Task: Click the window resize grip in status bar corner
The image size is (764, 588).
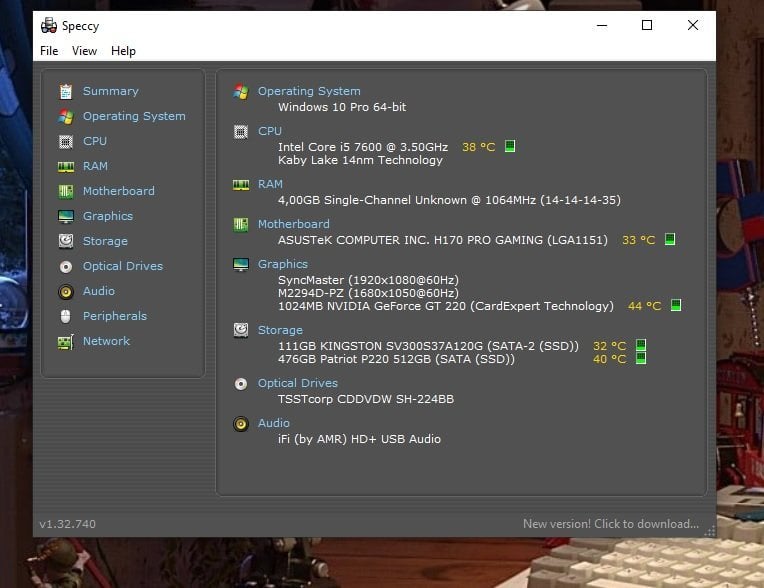Action: [x=710, y=531]
